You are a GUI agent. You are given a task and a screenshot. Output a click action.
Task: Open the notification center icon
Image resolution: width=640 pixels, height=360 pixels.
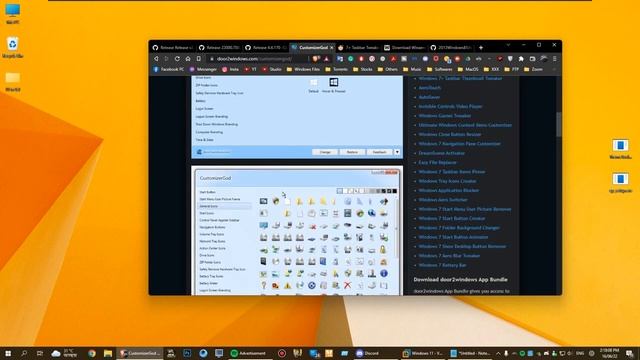point(630,353)
